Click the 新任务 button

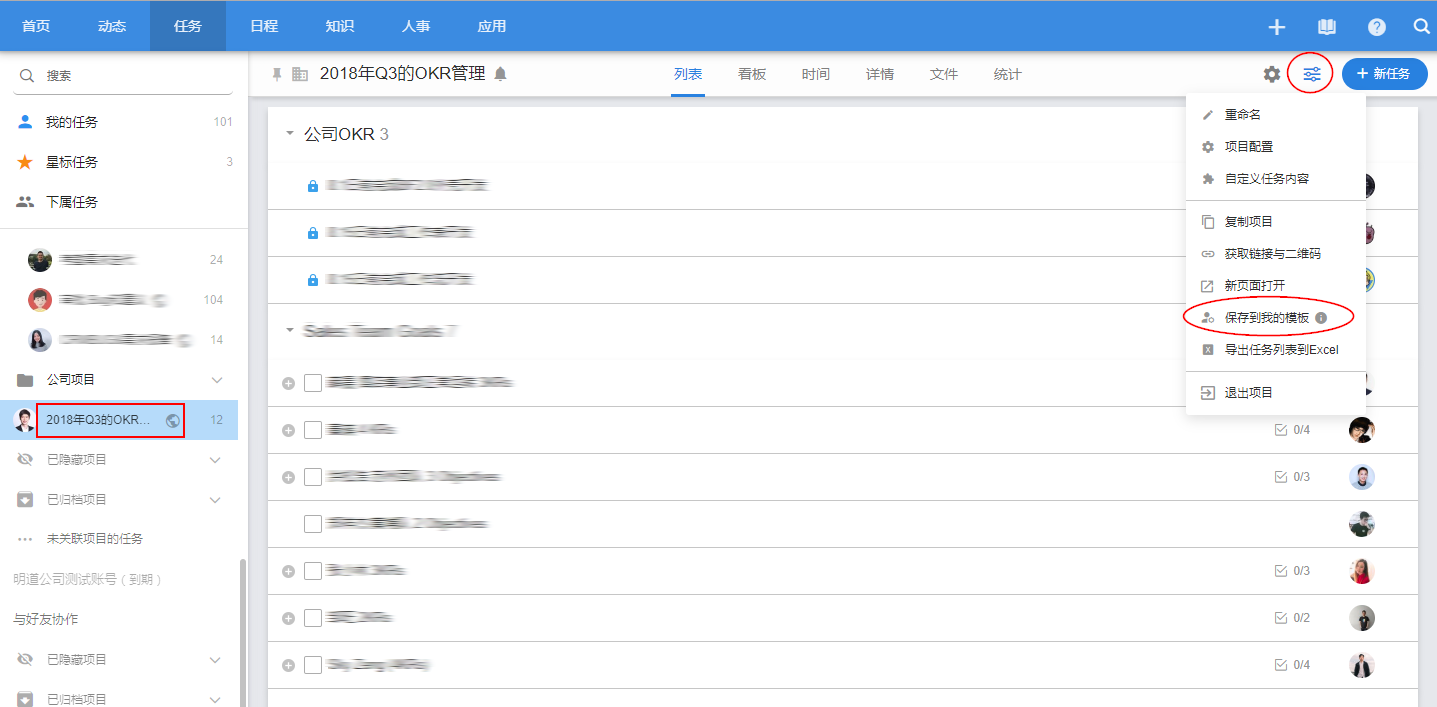(x=1384, y=74)
